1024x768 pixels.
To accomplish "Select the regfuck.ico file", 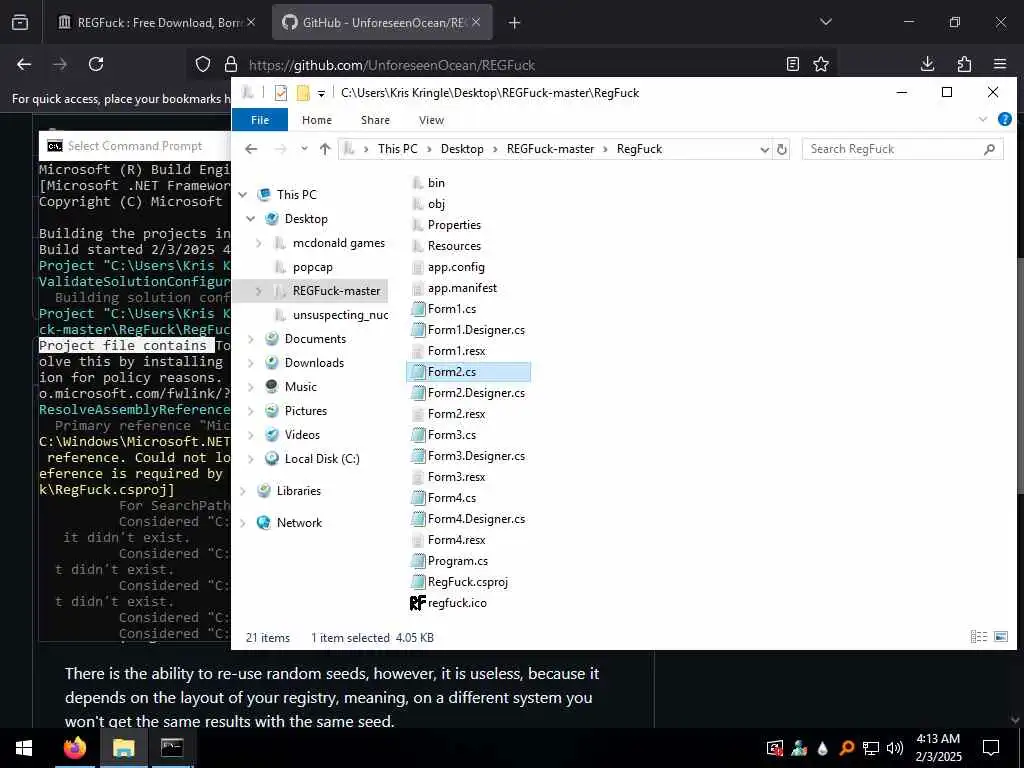I will tap(457, 603).
